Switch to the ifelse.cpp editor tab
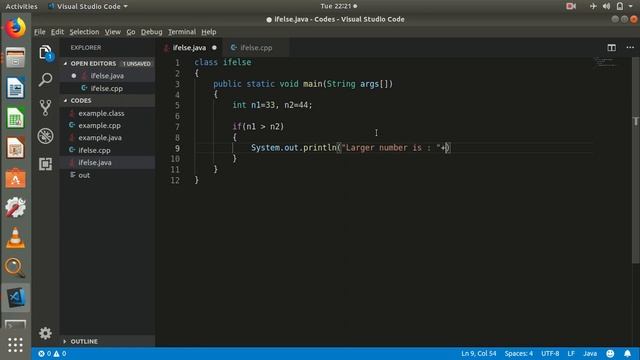The height and width of the screenshot is (360, 640). tap(256, 48)
